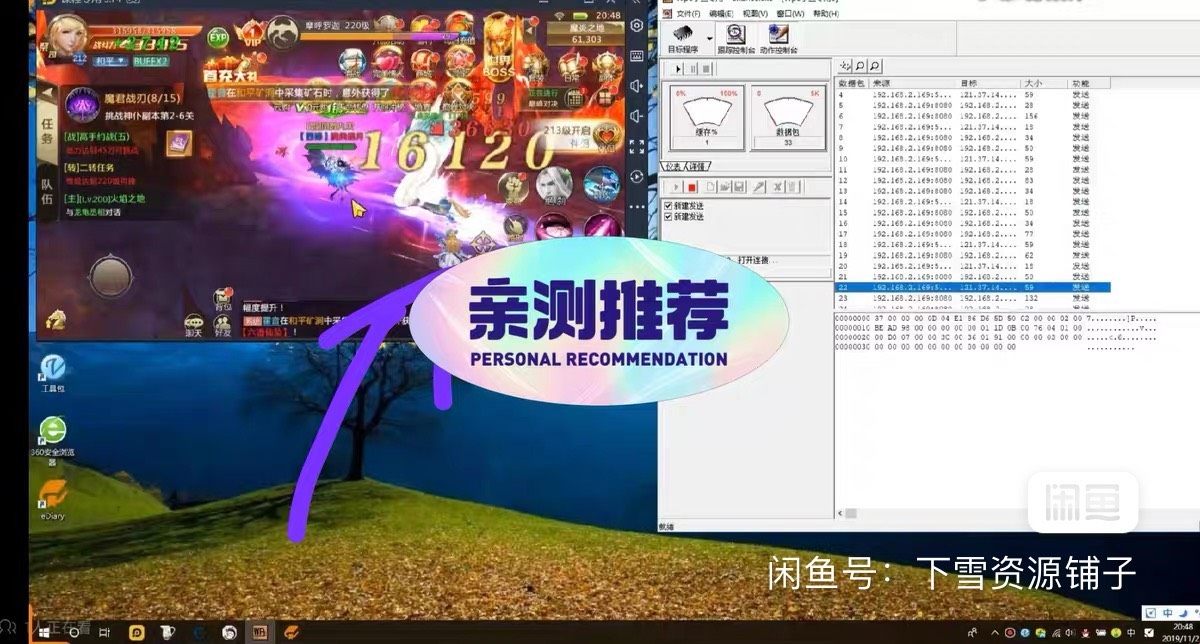Collapse the game quest panel arrow
1200x644 pixels.
[46, 92]
